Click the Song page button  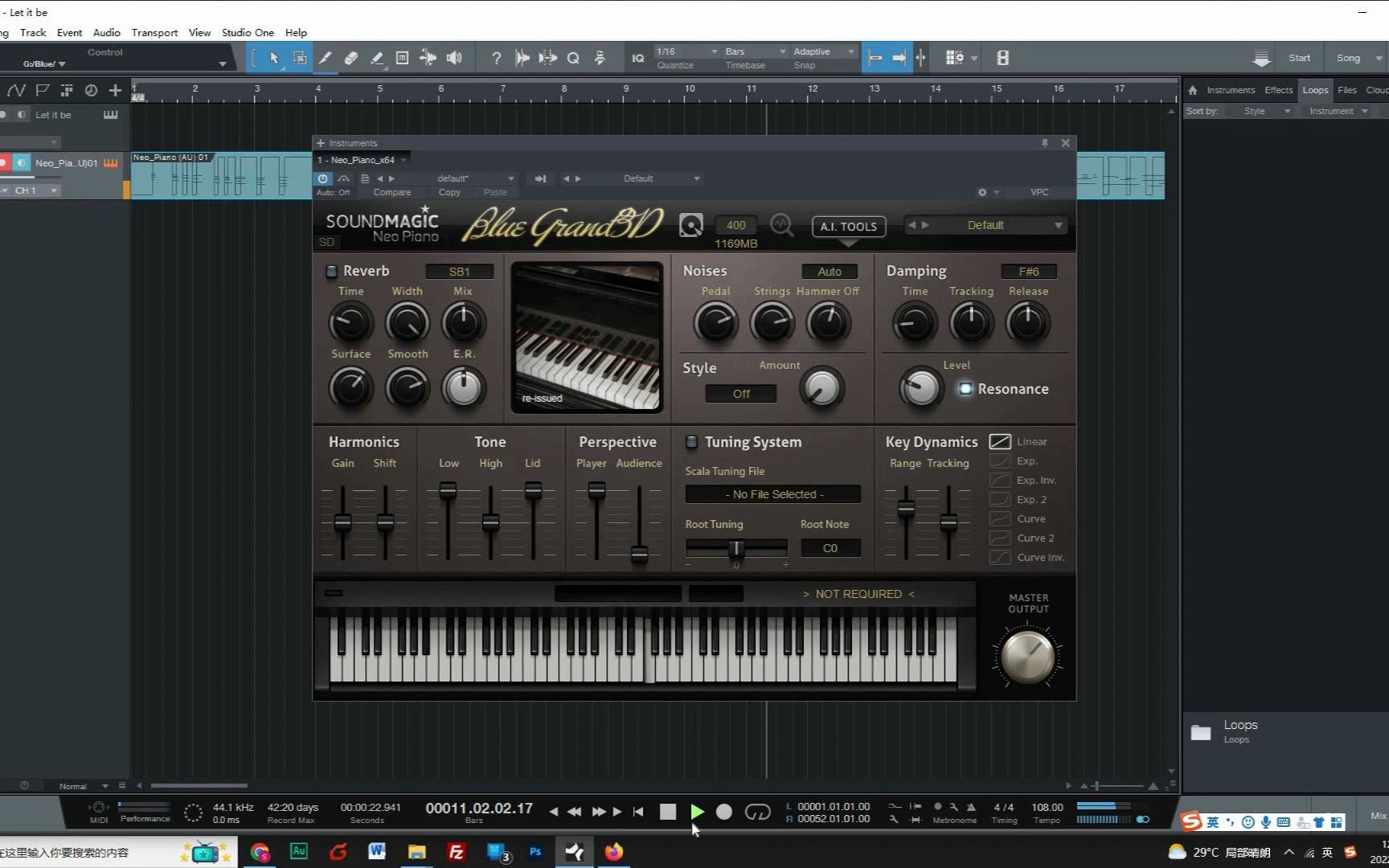coord(1348,58)
